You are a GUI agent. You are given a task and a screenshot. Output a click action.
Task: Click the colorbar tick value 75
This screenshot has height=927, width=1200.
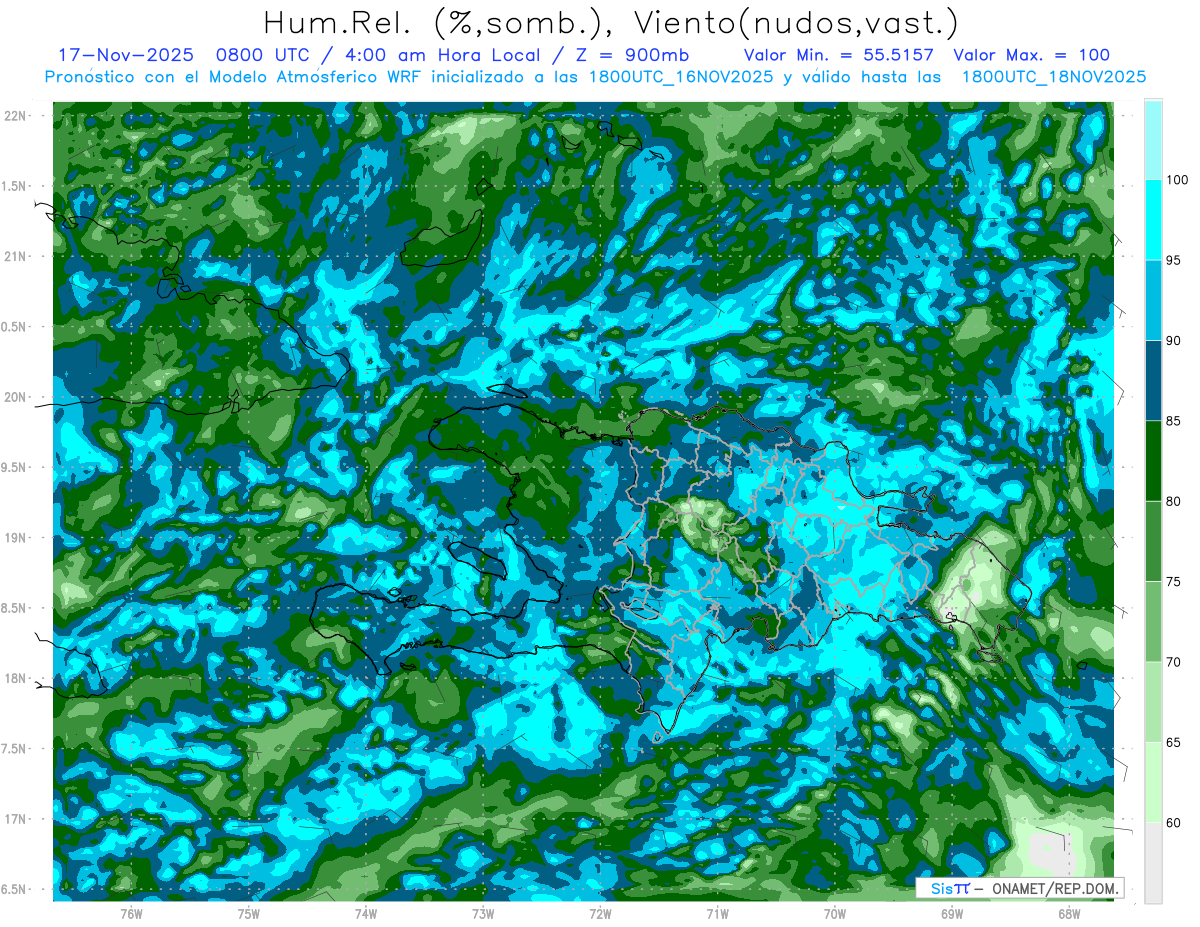pyautogui.click(x=1174, y=582)
